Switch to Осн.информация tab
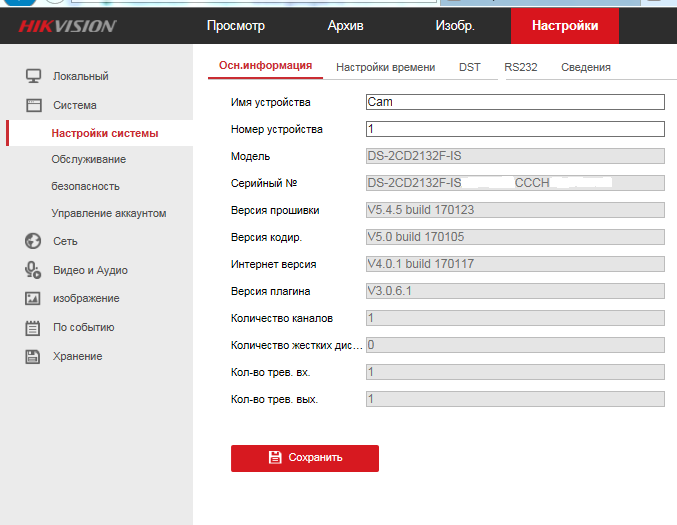Screen dimensions: 677x525 266,66
